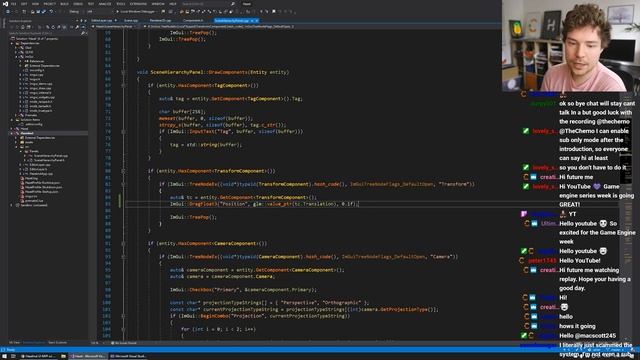
Task: Select premake5.lua in Solution Explorer
Action: [x=34, y=201]
